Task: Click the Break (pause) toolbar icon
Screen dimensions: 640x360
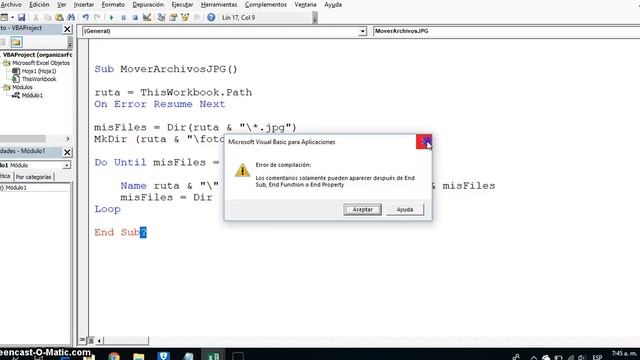Action: [x=123, y=18]
